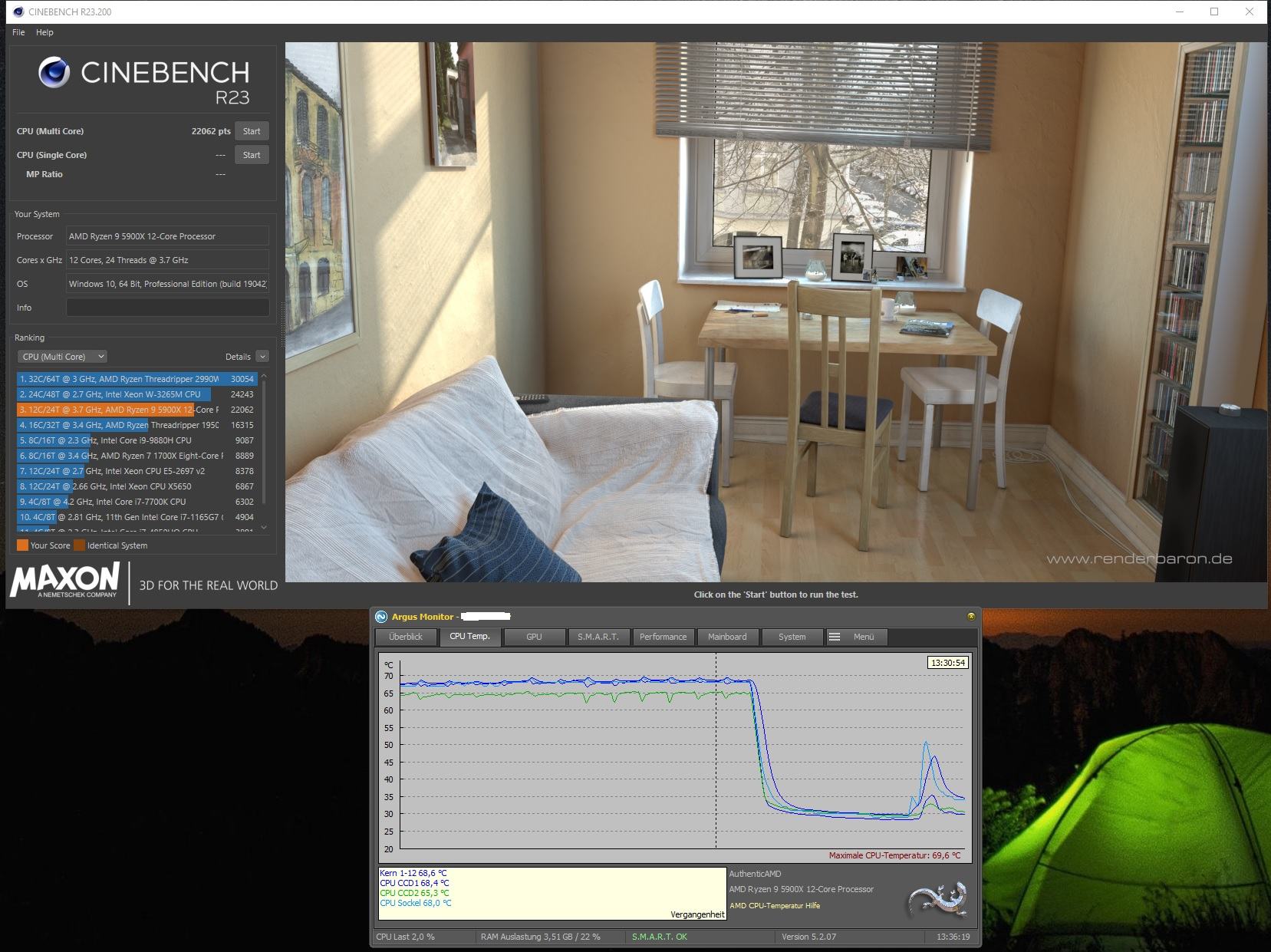Click the 13:30:54 timestamp box in graph

(x=948, y=663)
